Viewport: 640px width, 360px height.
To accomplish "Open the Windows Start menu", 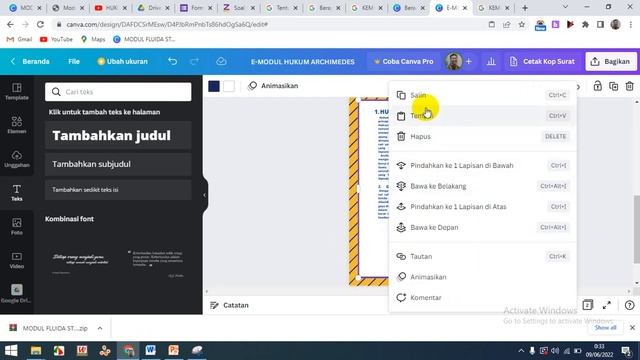I will 11,350.
